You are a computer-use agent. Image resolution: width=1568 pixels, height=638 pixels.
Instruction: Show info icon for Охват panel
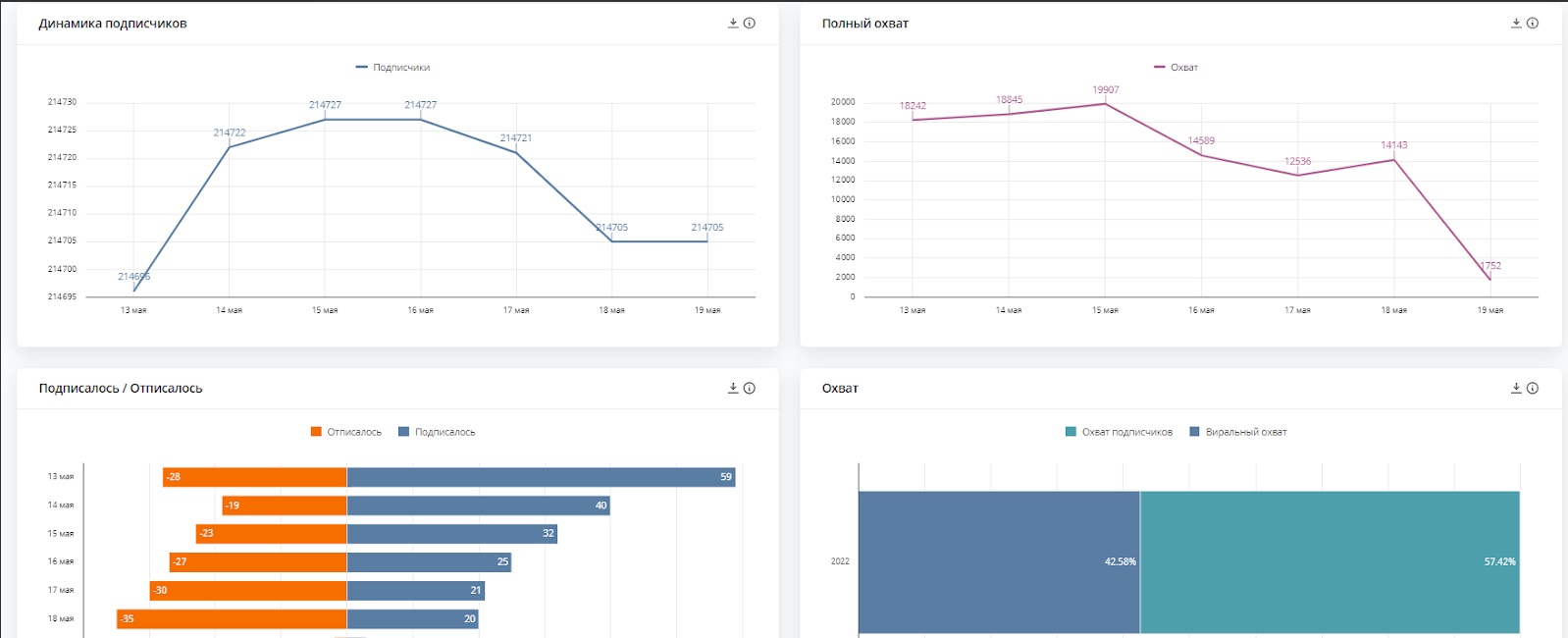pyautogui.click(x=1533, y=388)
